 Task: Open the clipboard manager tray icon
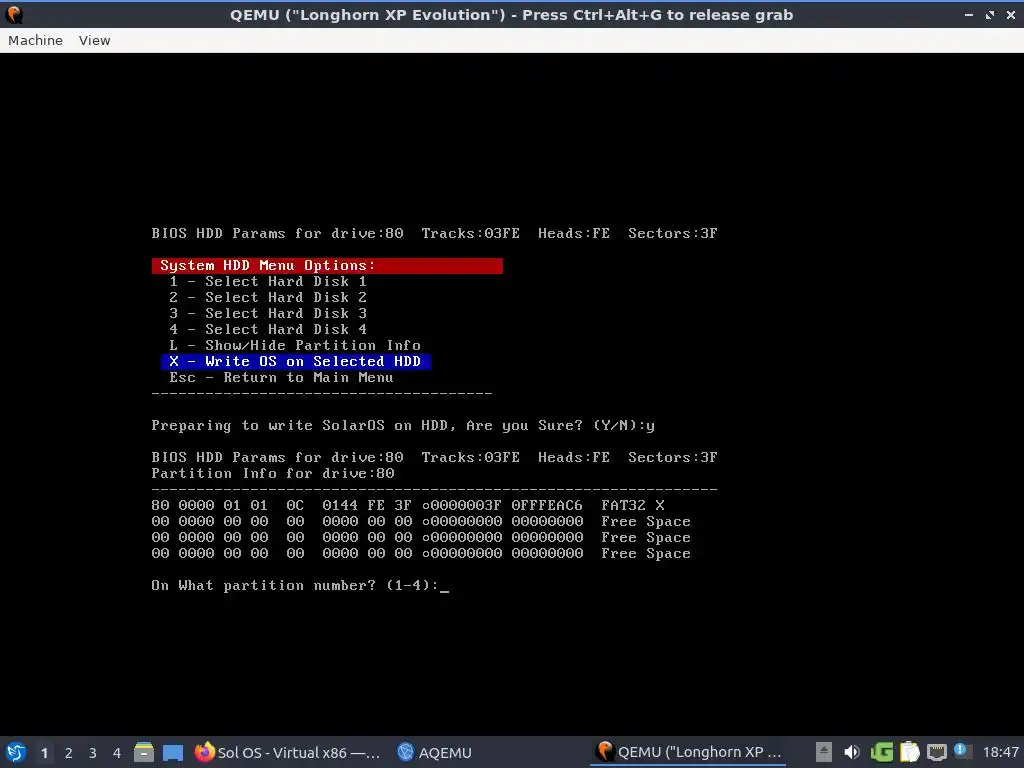(x=909, y=752)
